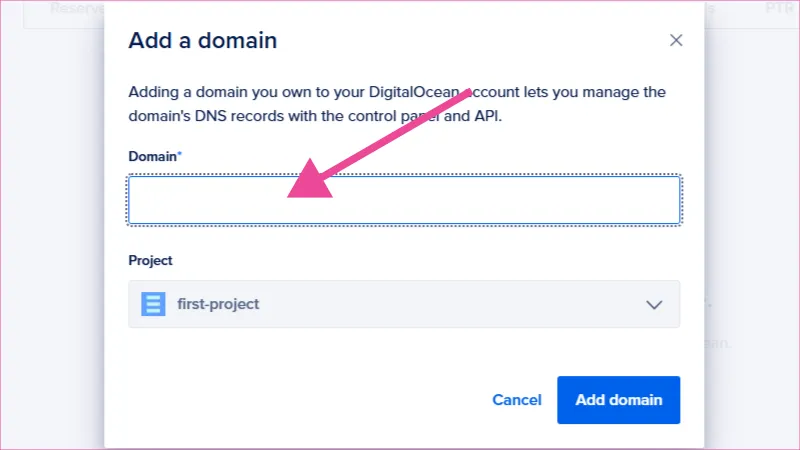Click the "first-project" name text

point(218,304)
